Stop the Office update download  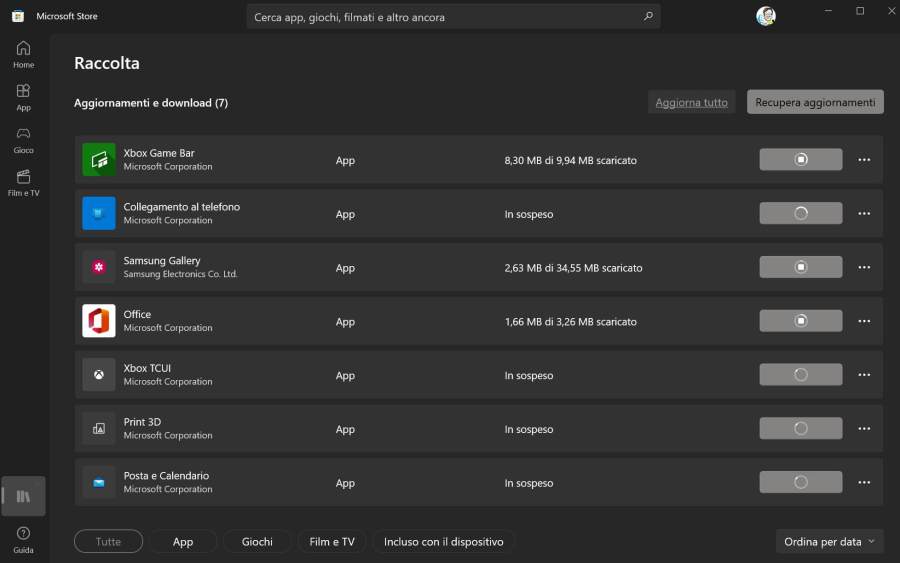point(800,321)
